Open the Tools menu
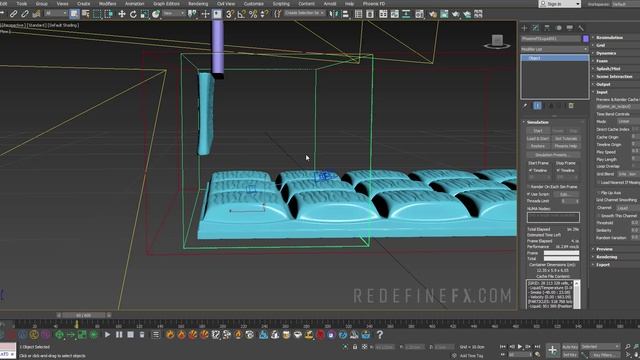This screenshot has height=360, width=640. (22, 4)
